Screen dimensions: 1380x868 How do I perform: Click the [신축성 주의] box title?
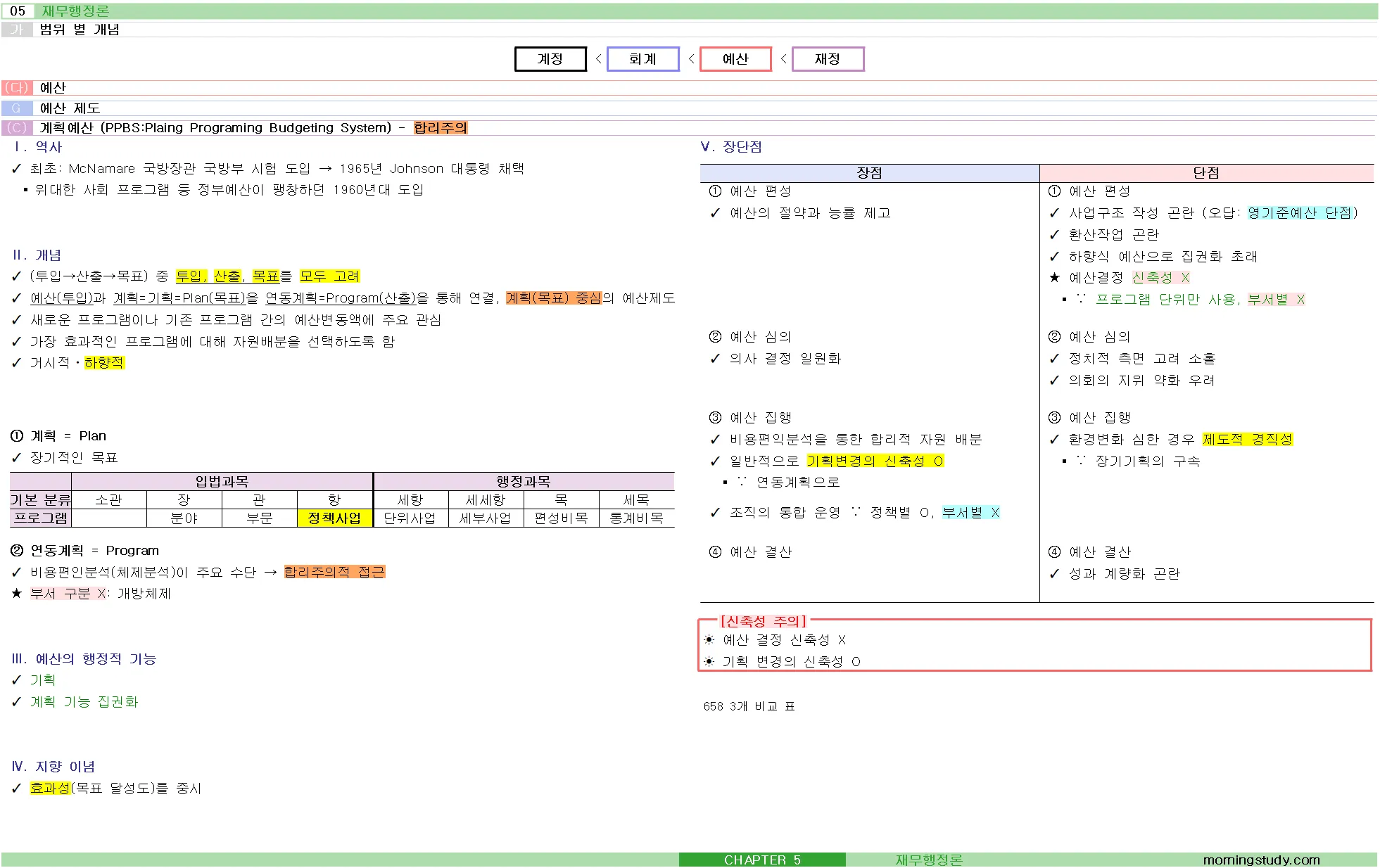pos(763,622)
